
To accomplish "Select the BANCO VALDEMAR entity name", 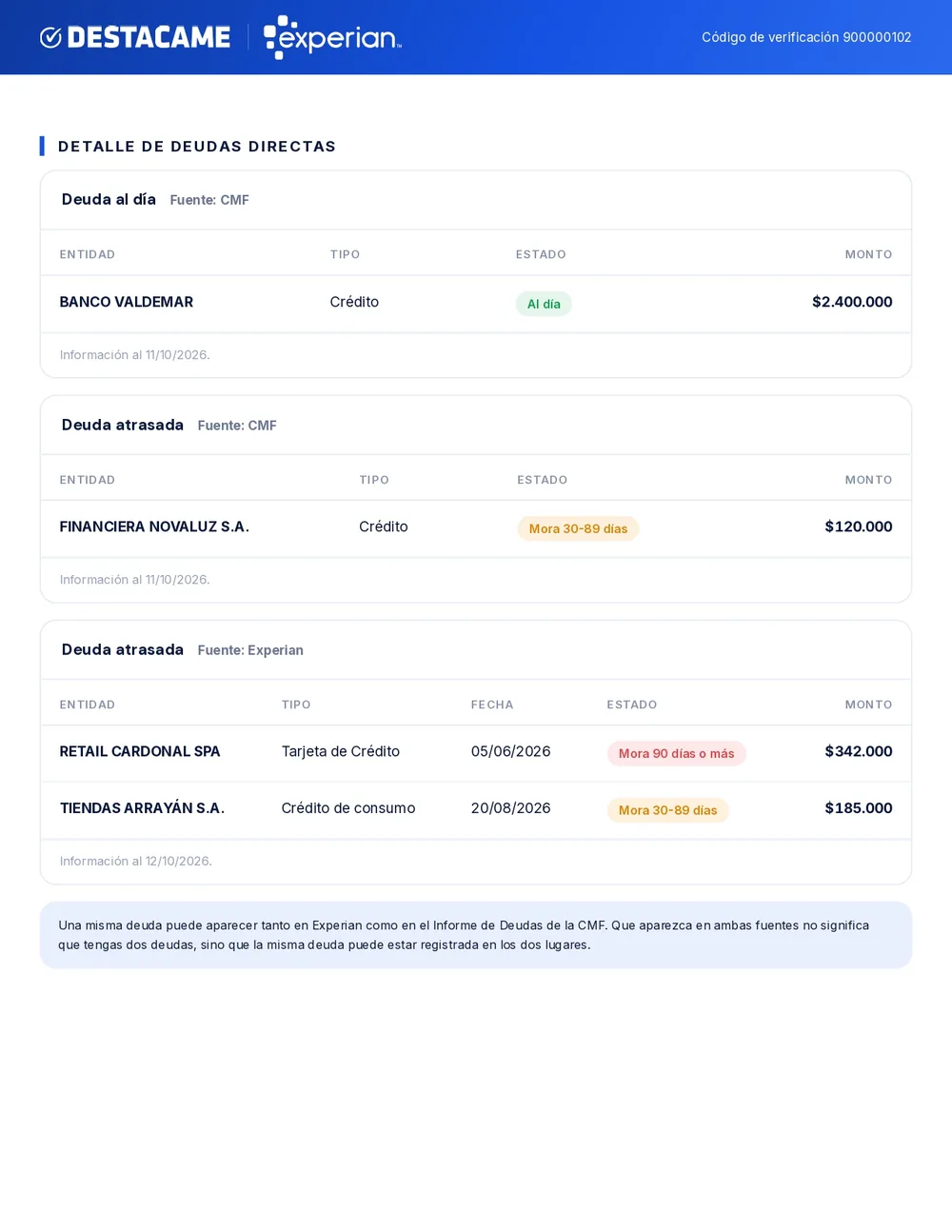I will click(x=127, y=302).
